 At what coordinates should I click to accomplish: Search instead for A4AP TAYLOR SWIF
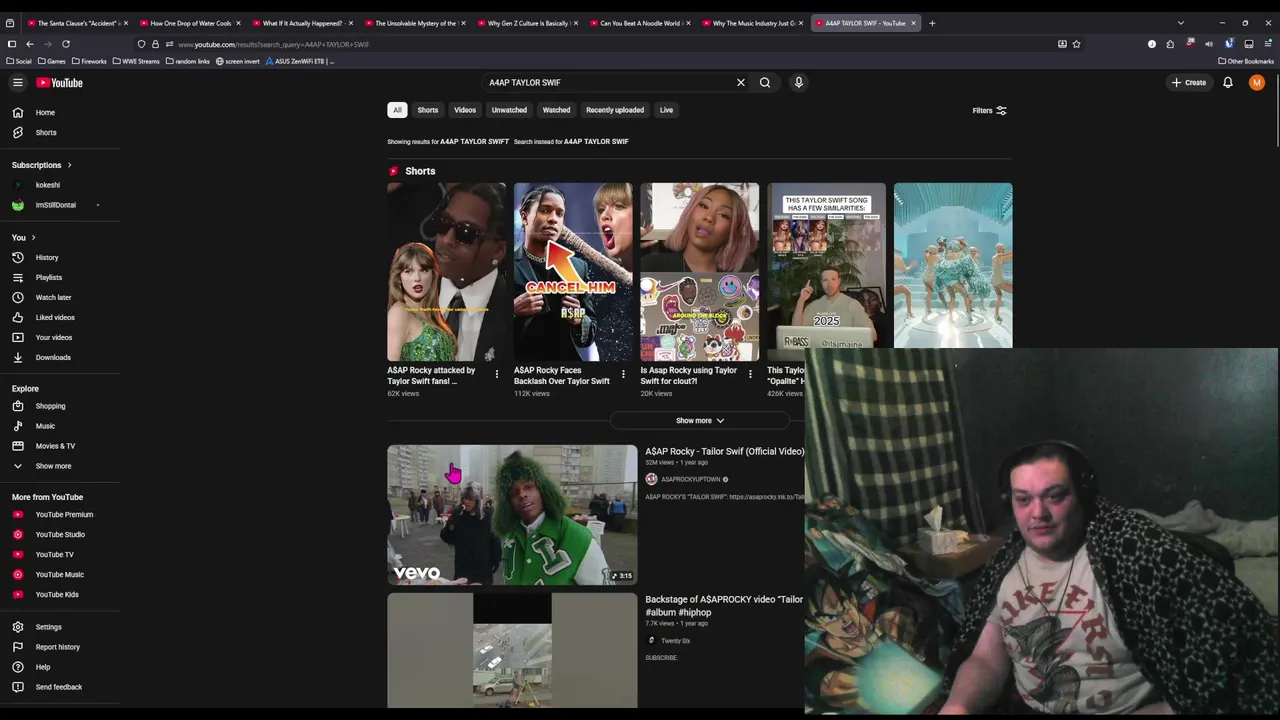[596, 142]
